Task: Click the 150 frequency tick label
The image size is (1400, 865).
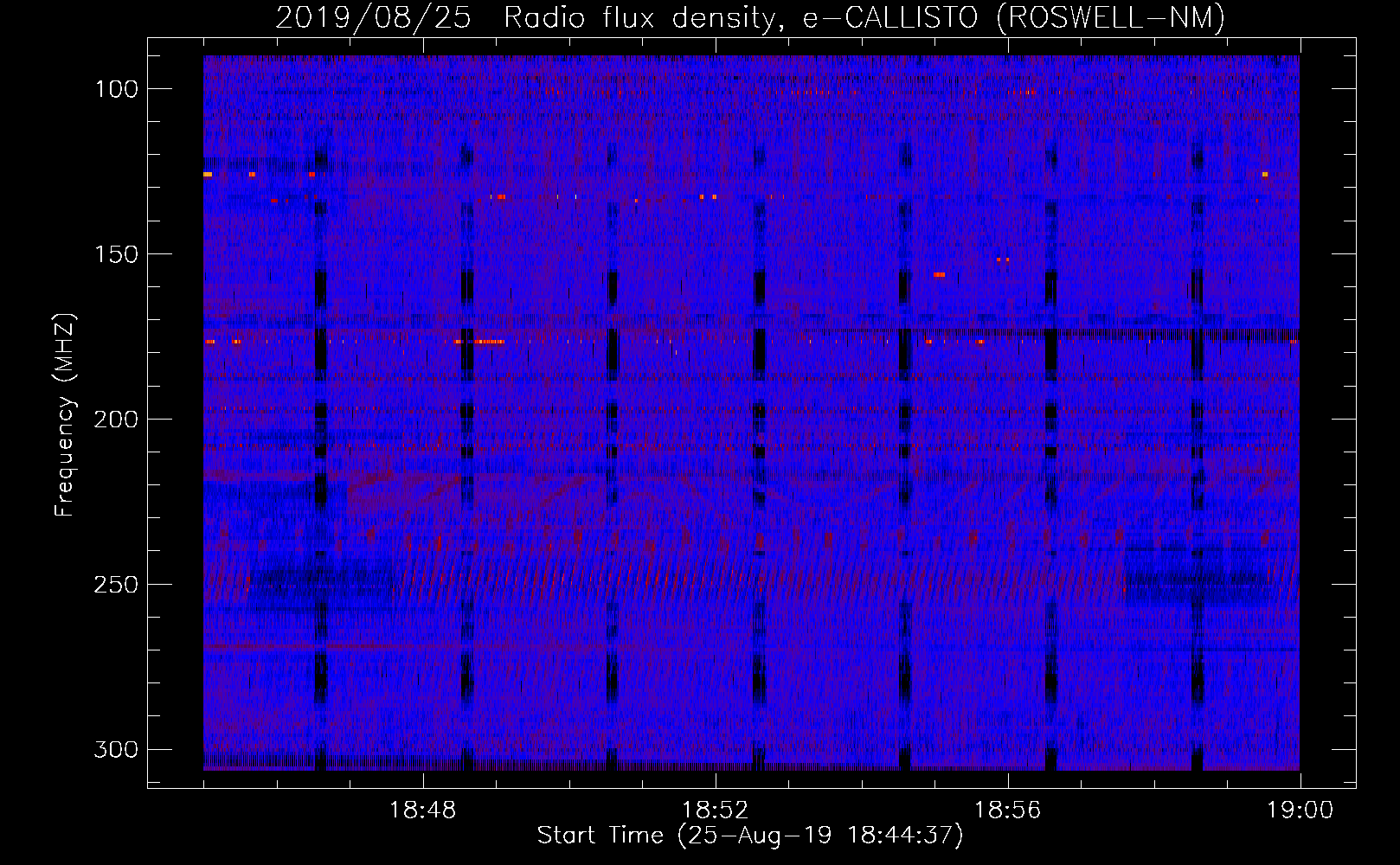Action: (116, 254)
